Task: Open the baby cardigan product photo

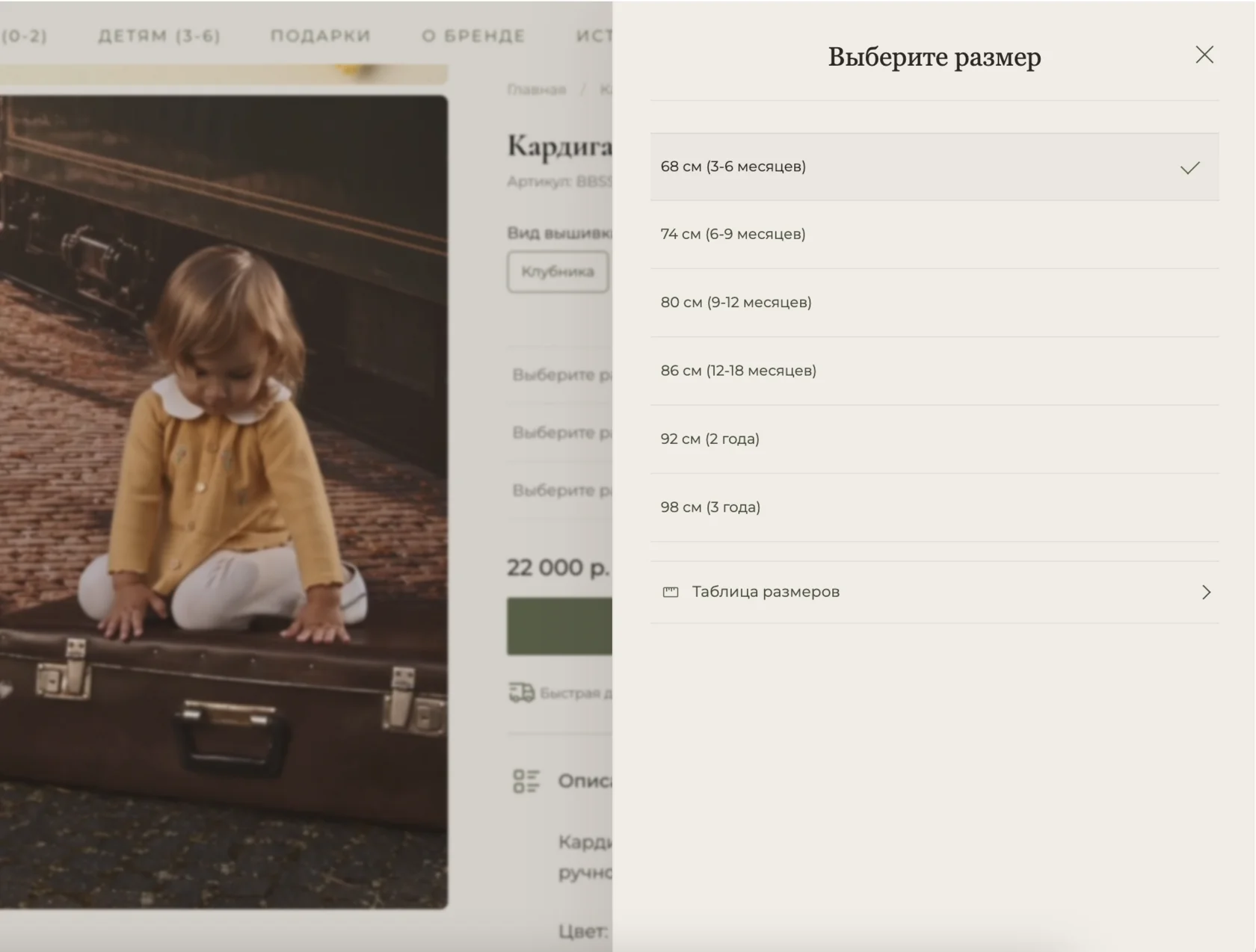Action: [224, 501]
